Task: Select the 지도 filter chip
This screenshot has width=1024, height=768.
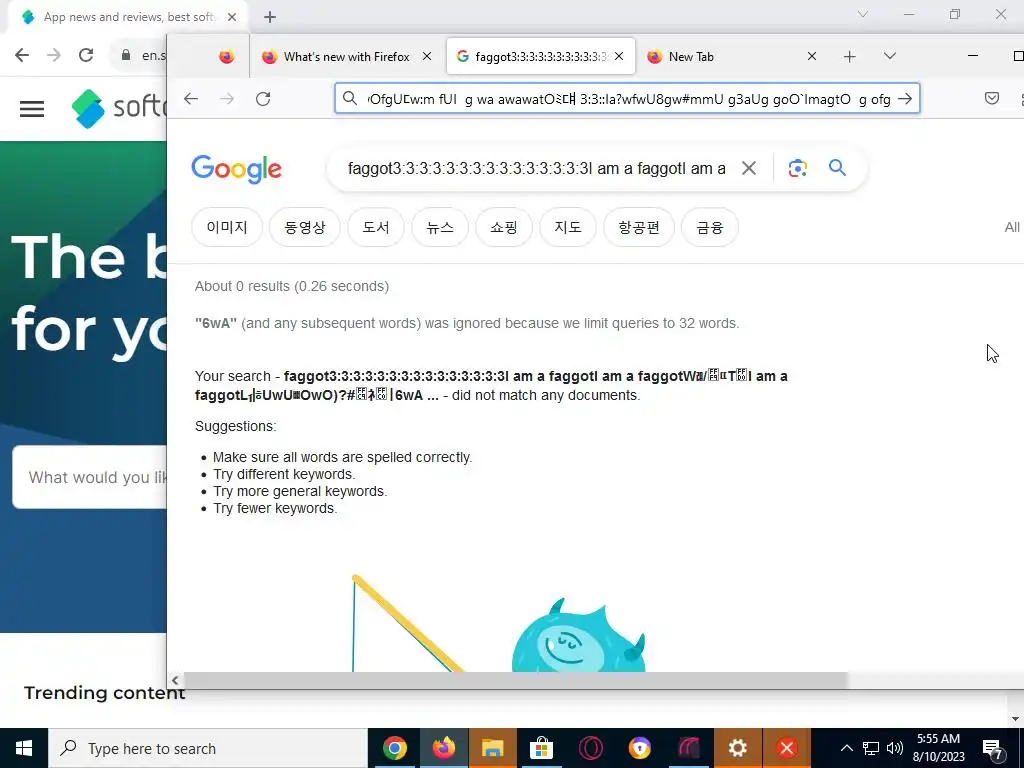Action: [568, 227]
